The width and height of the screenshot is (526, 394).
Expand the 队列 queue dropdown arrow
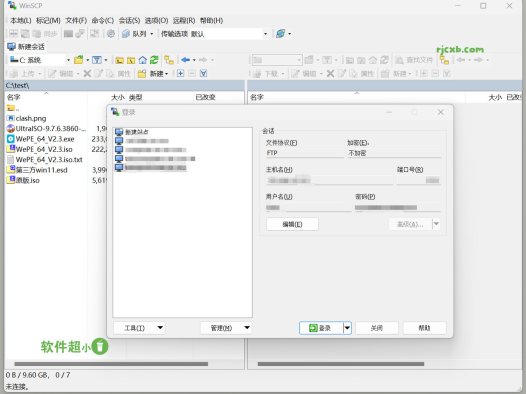[x=151, y=34]
